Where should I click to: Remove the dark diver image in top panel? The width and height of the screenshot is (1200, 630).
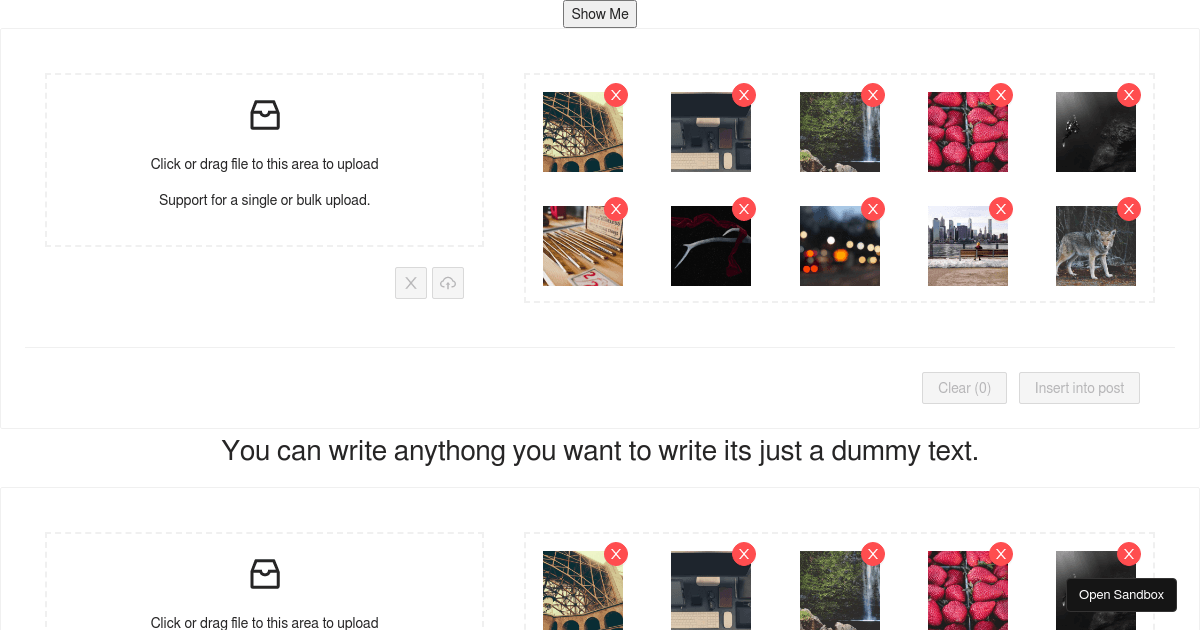click(x=1129, y=95)
